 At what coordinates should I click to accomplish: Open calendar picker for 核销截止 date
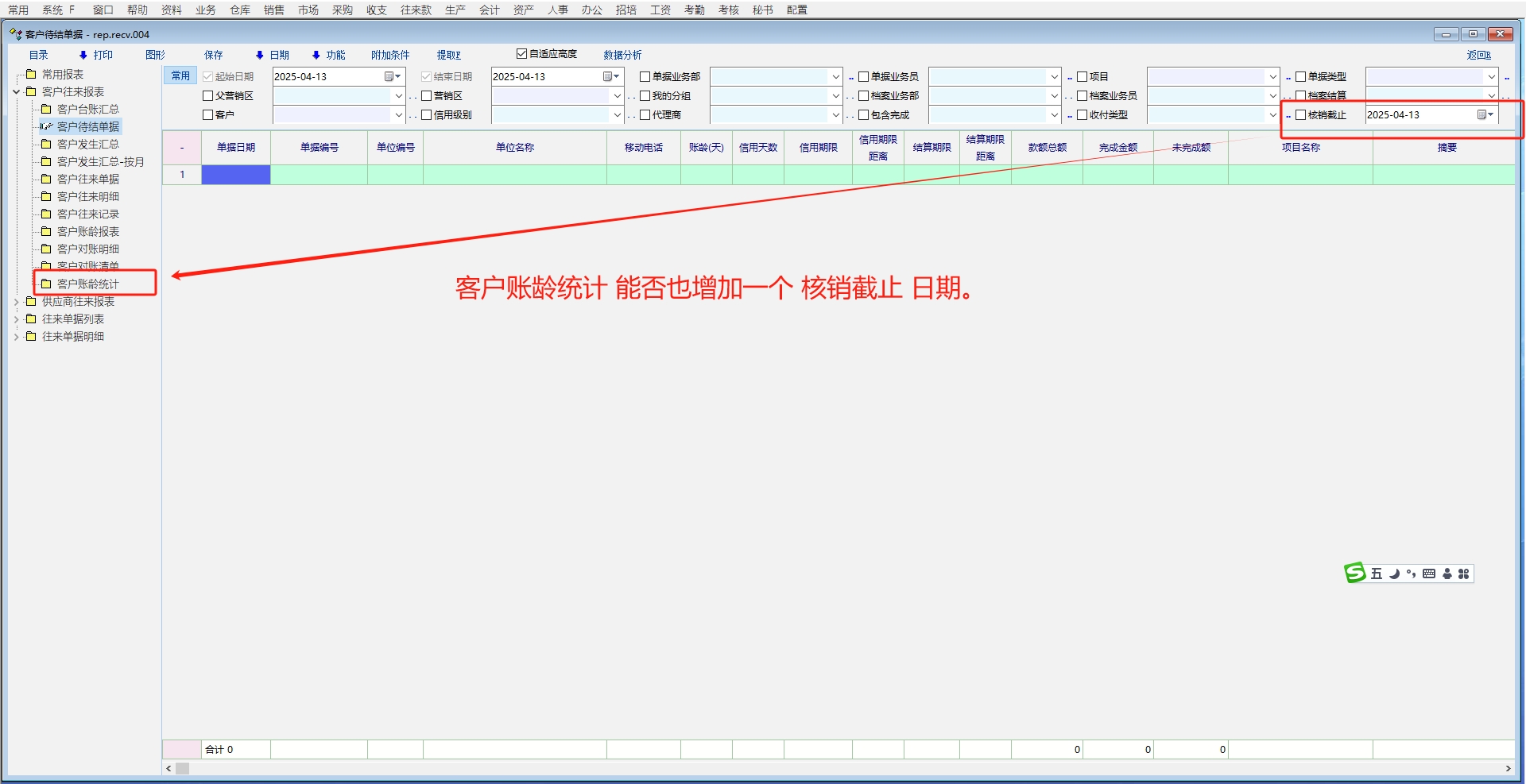(1484, 115)
